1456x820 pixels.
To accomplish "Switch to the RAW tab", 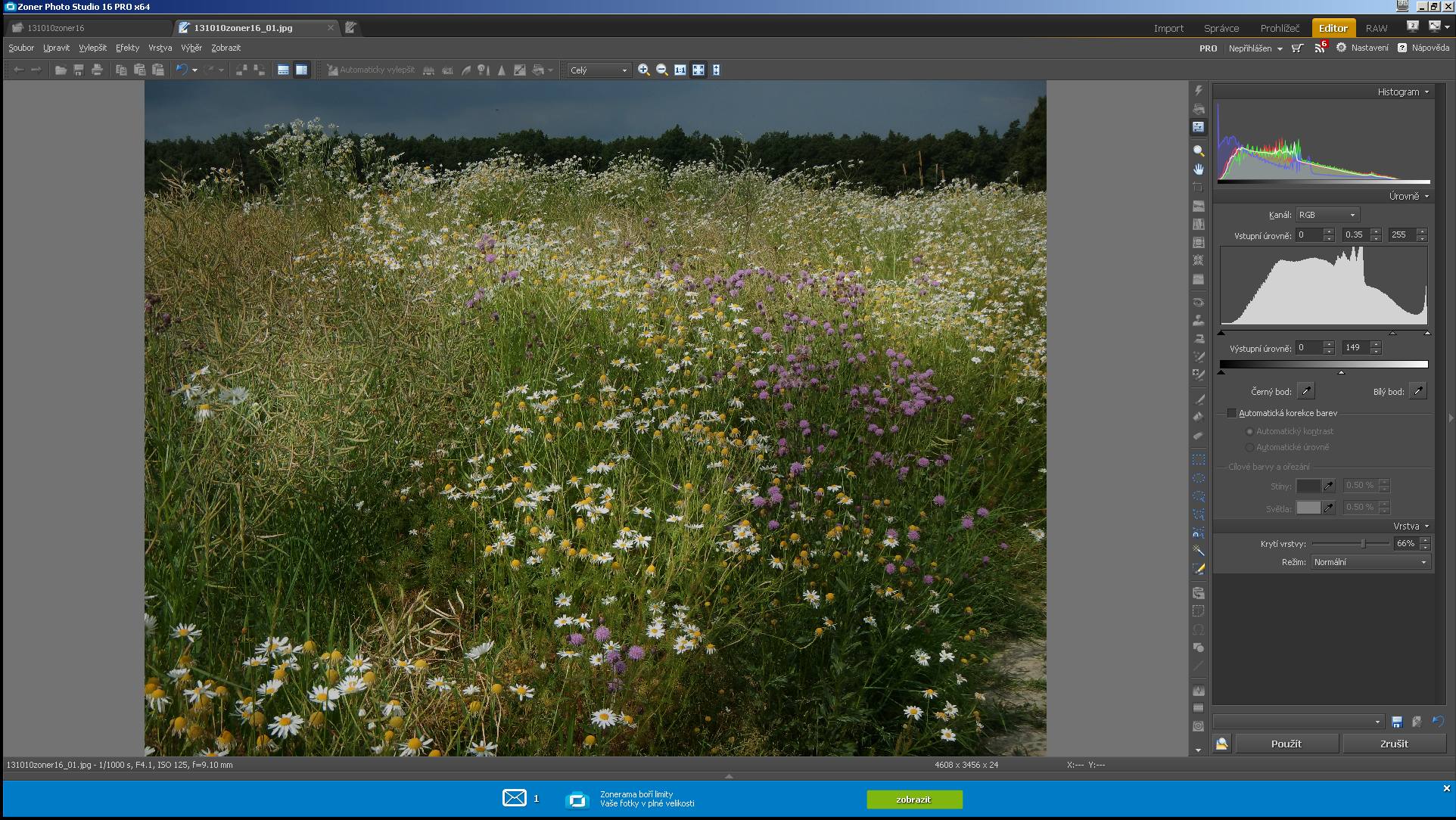I will 1376,28.
